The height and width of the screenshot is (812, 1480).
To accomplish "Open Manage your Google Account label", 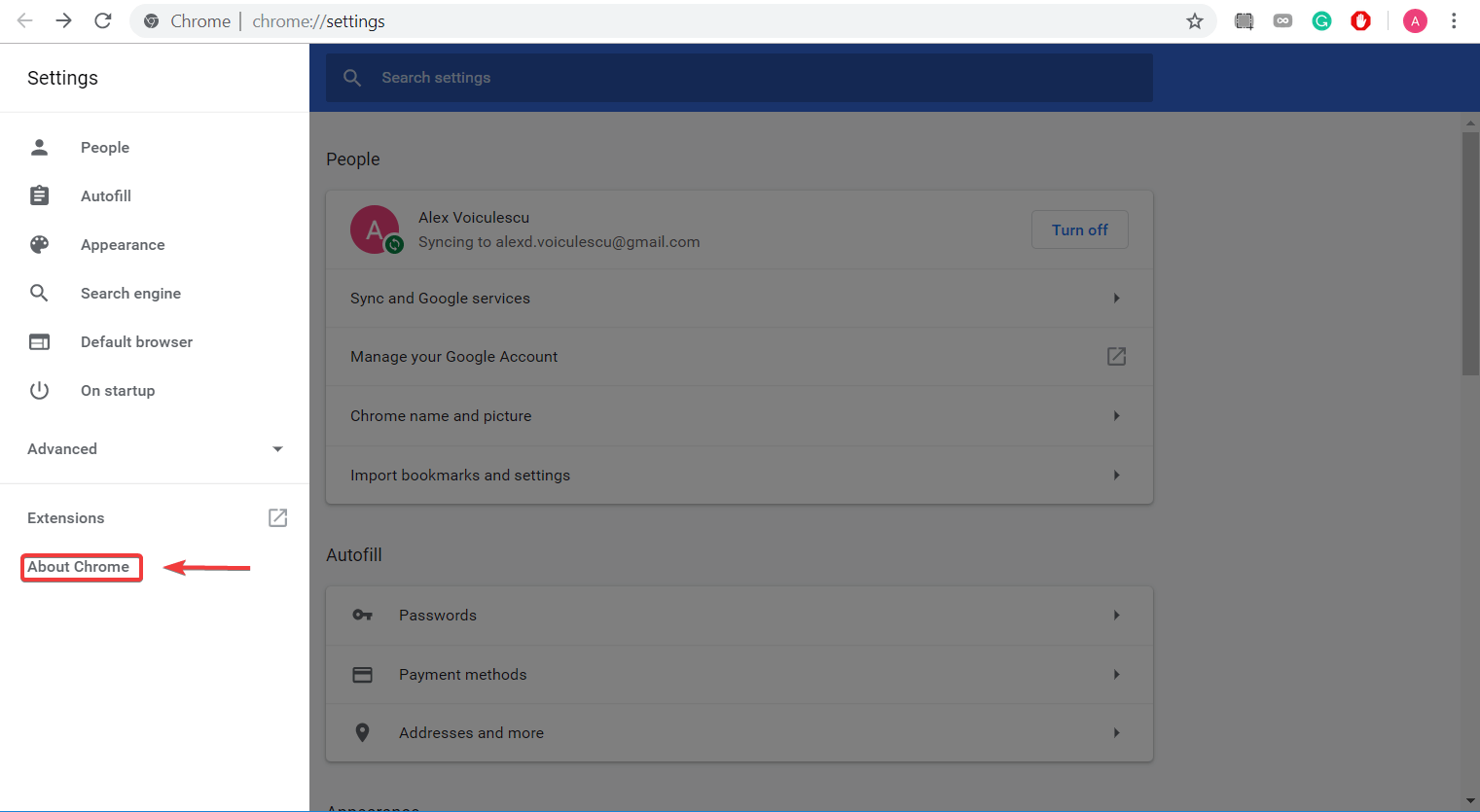I will (x=453, y=356).
